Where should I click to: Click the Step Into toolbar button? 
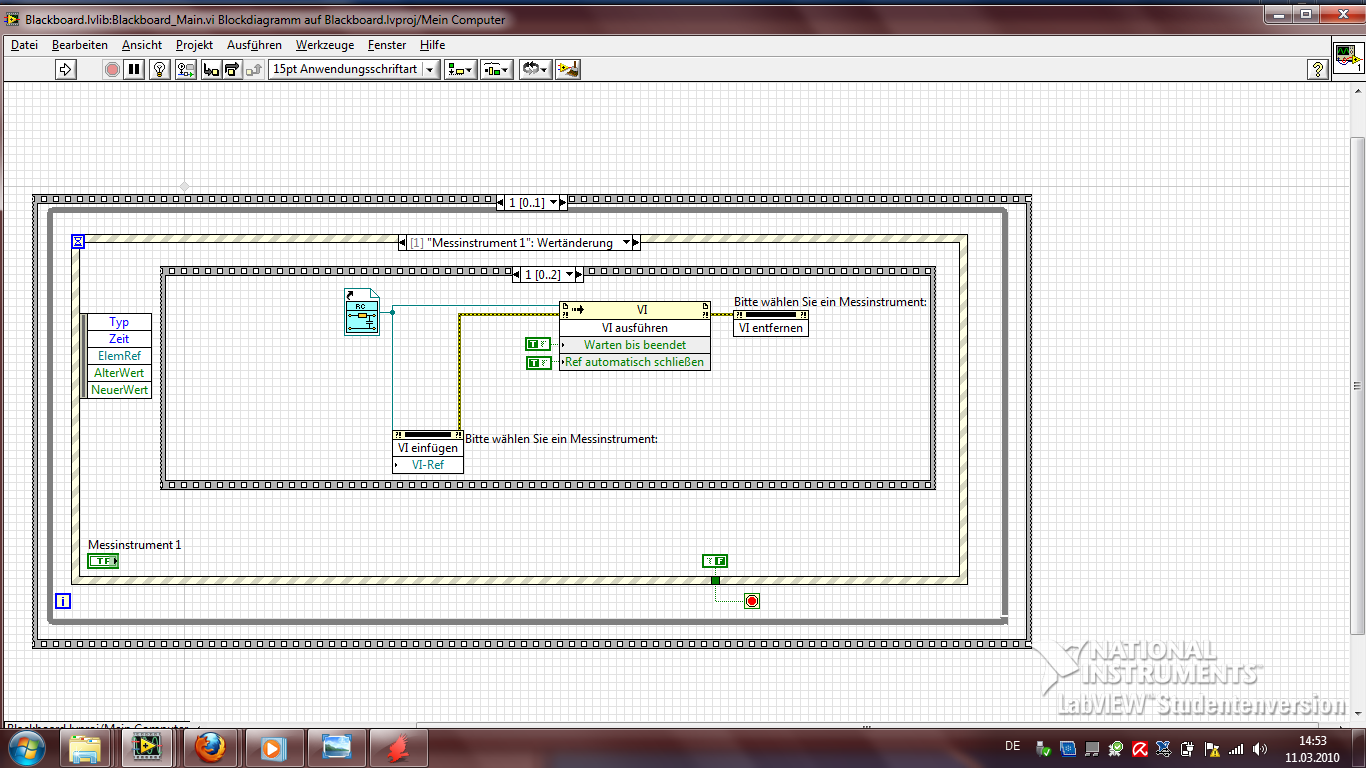pos(211,69)
